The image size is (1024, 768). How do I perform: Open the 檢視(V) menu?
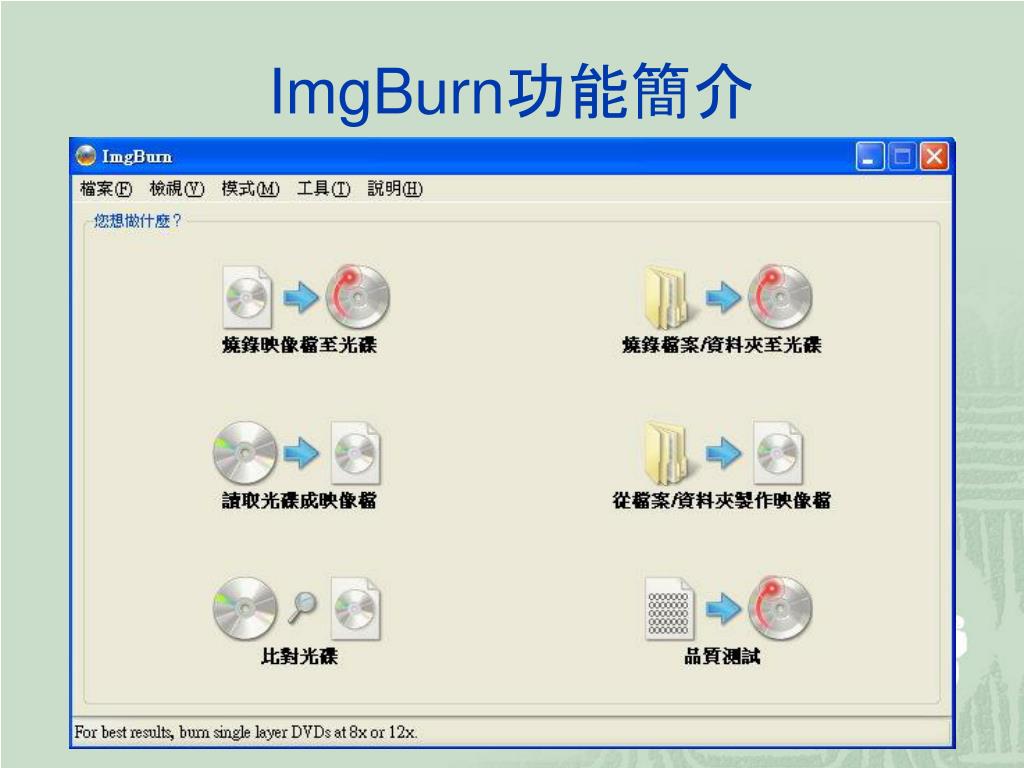tap(177, 189)
